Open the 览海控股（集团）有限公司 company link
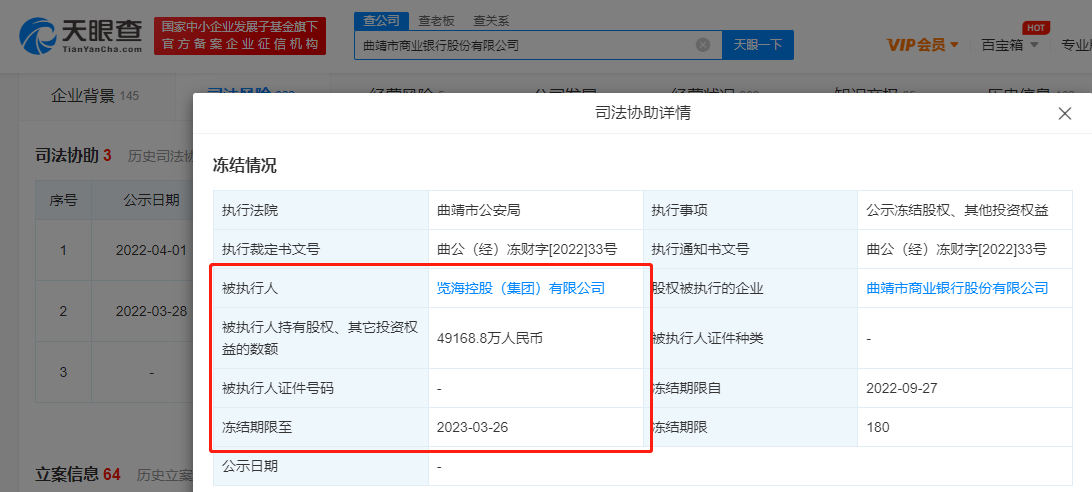This screenshot has width=1092, height=492. click(x=521, y=288)
